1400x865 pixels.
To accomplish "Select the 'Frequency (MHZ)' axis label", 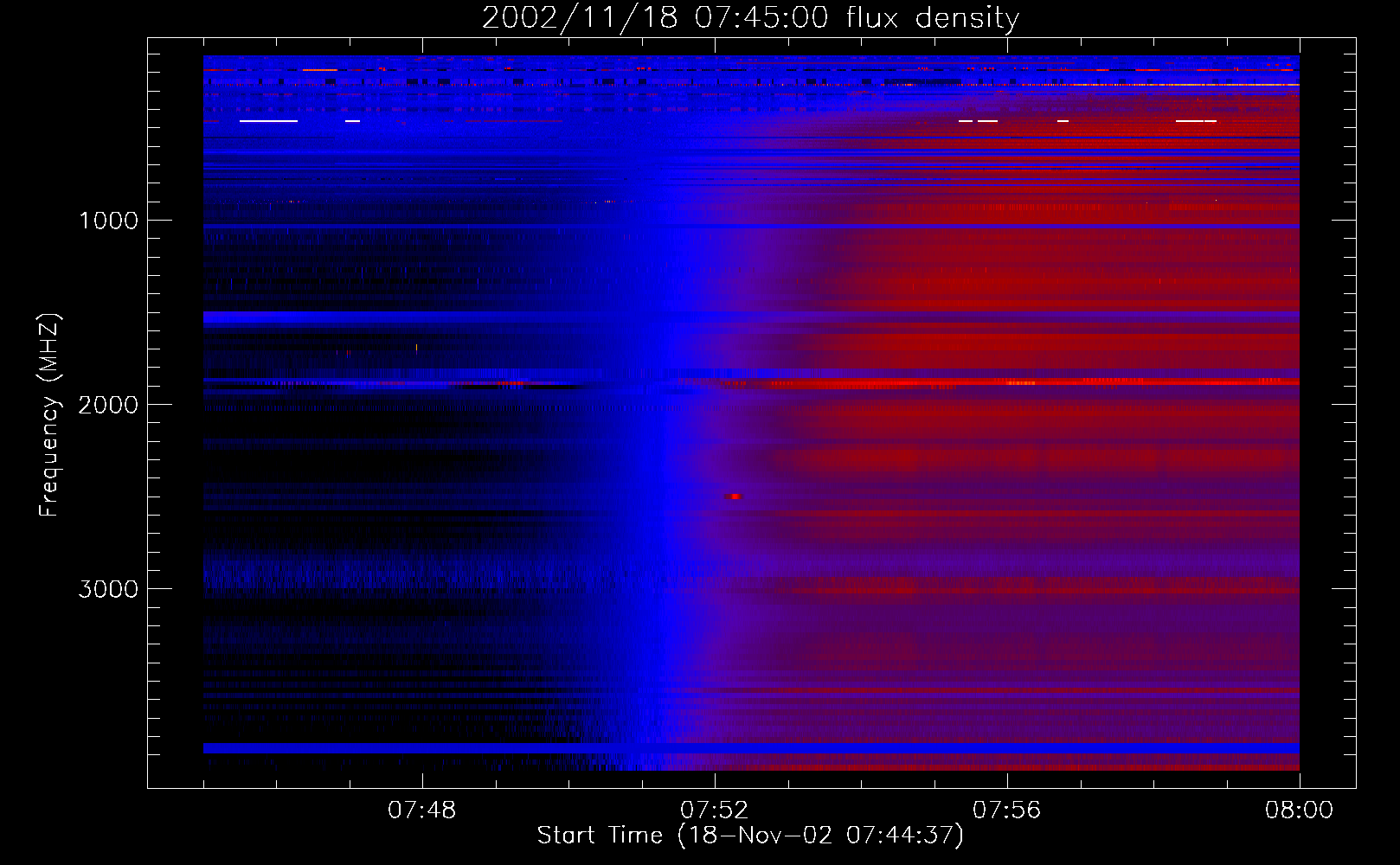I will pos(49,415).
